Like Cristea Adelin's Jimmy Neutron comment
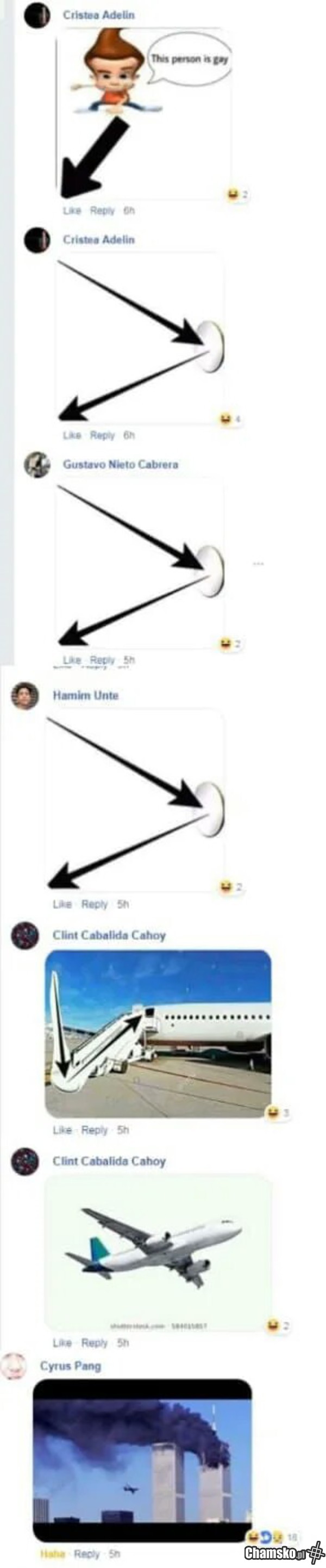 (x=72, y=211)
